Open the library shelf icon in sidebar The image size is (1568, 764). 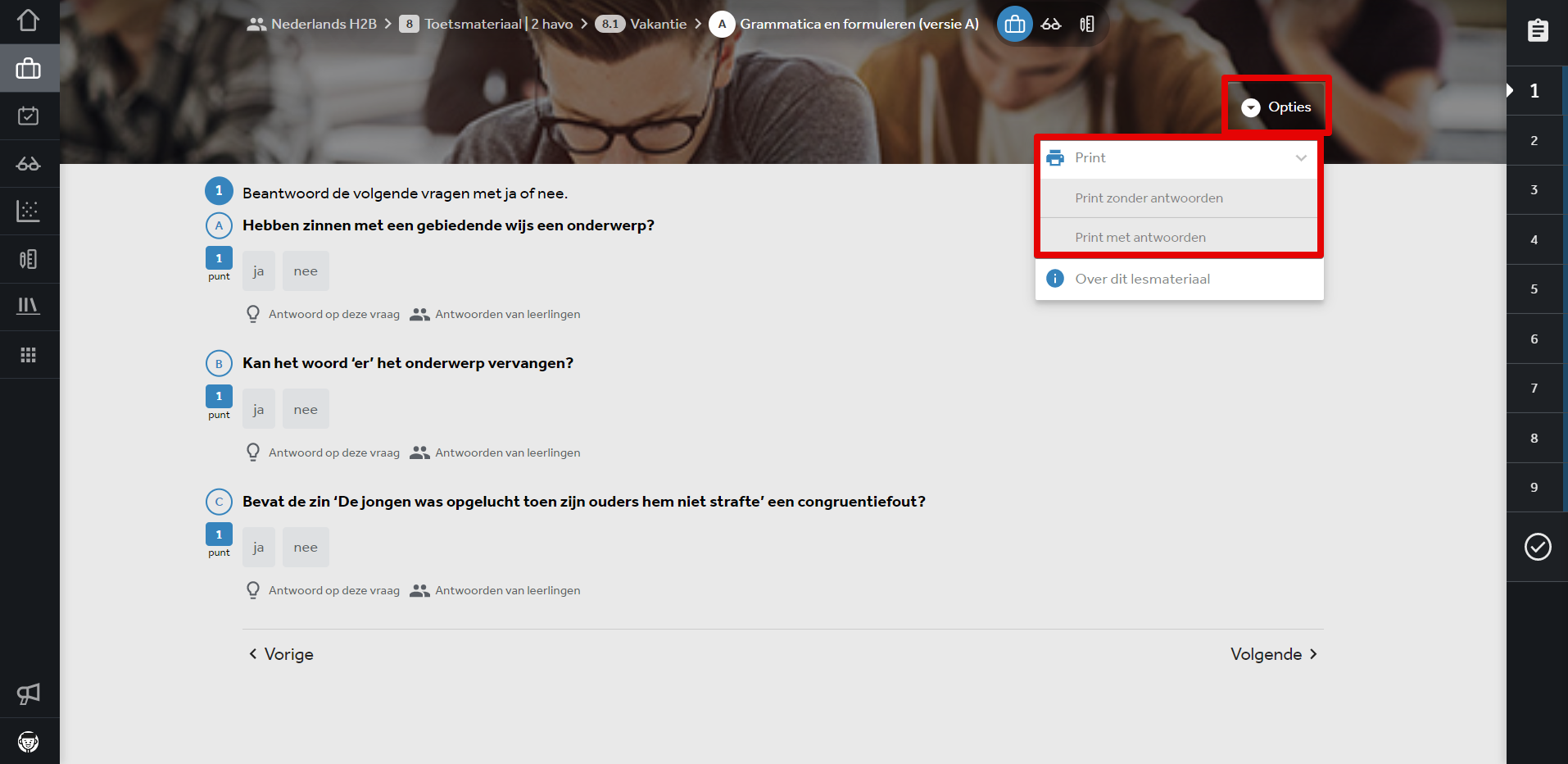(28, 306)
